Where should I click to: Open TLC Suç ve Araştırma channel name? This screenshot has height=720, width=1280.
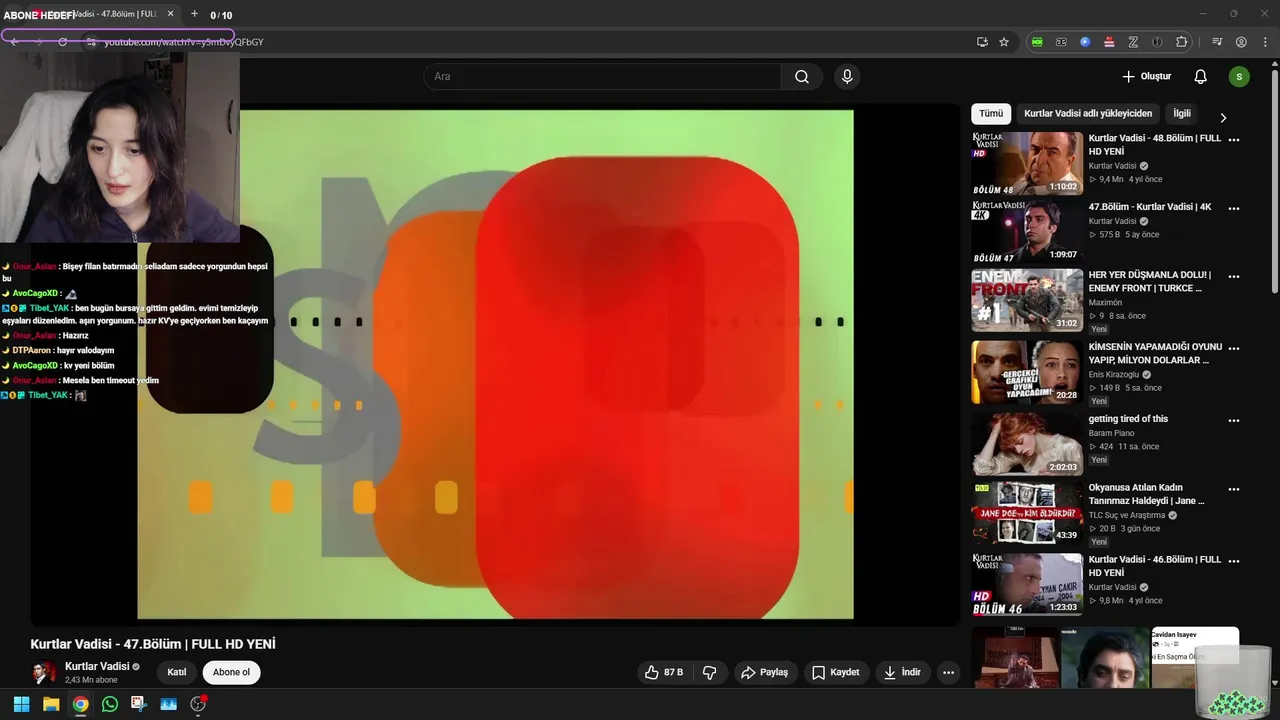click(1127, 516)
